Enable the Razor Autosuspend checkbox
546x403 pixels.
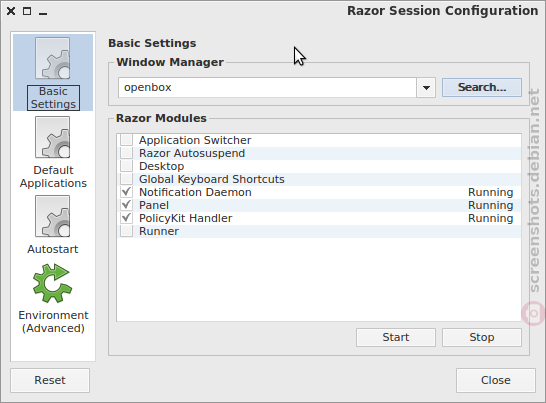(127, 153)
